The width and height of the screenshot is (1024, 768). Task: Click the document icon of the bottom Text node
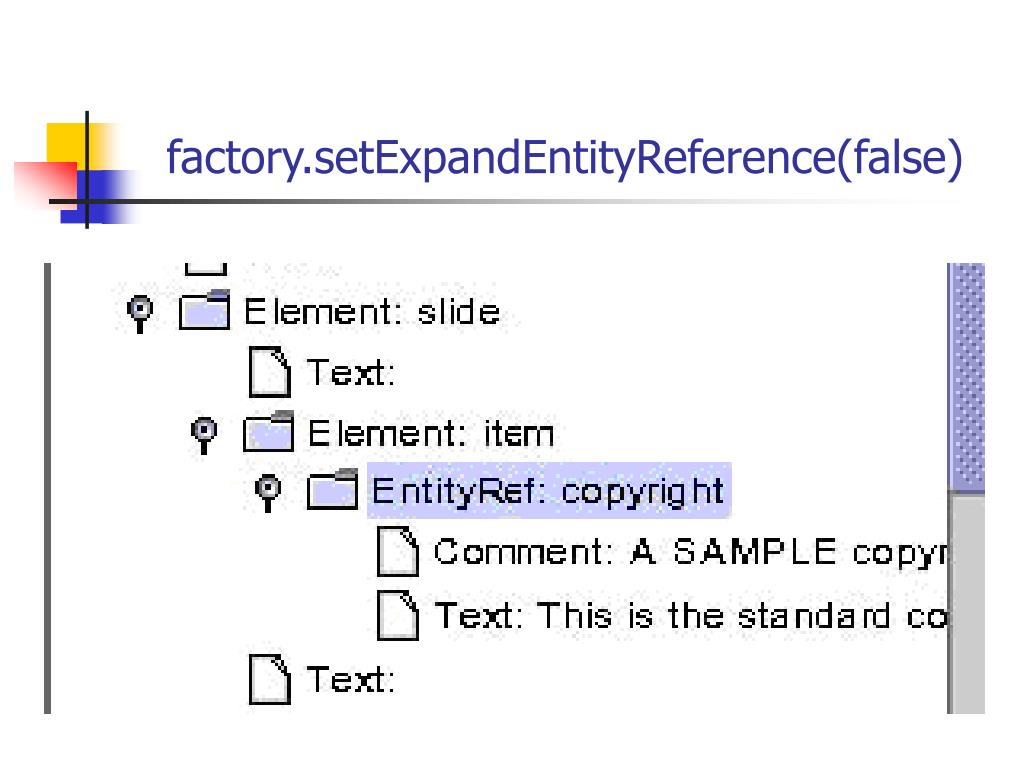[x=270, y=679]
